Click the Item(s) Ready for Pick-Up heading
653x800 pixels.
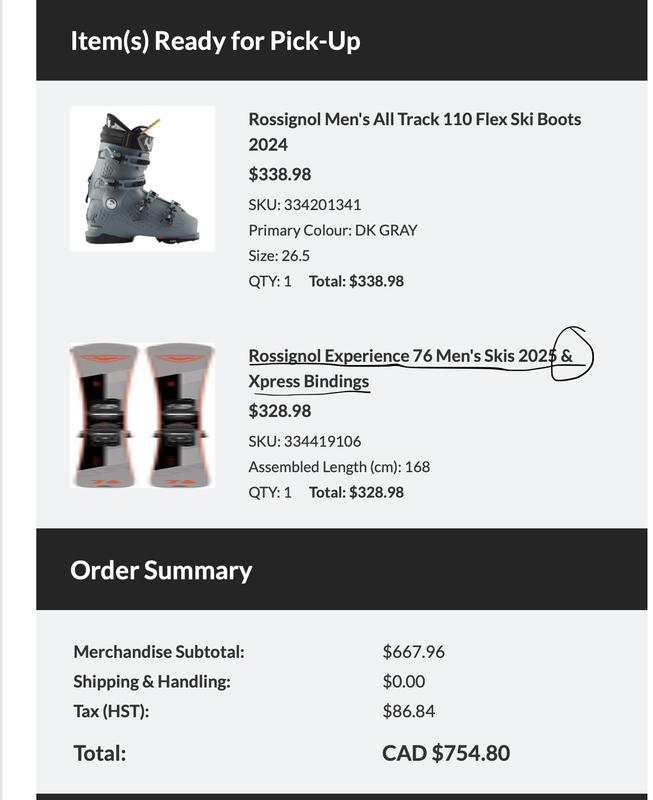click(215, 41)
